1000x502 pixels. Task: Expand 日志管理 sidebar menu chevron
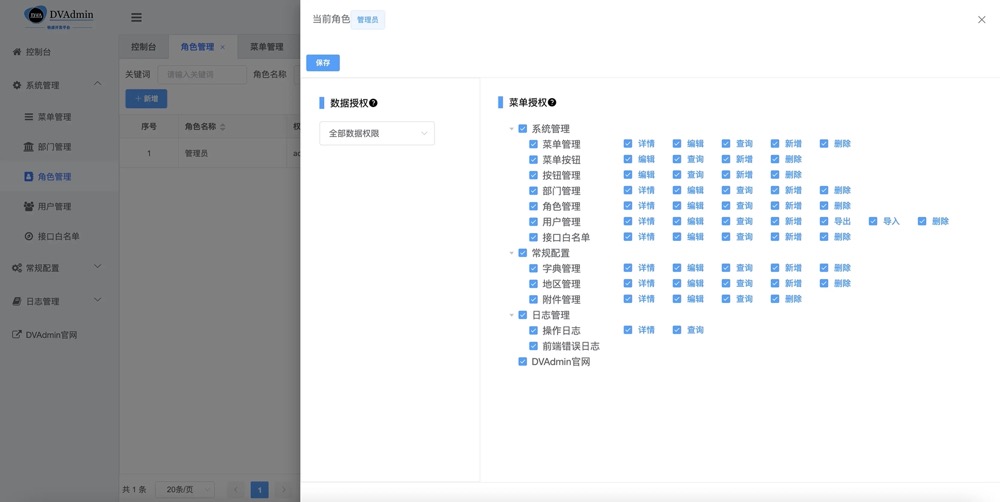click(98, 300)
